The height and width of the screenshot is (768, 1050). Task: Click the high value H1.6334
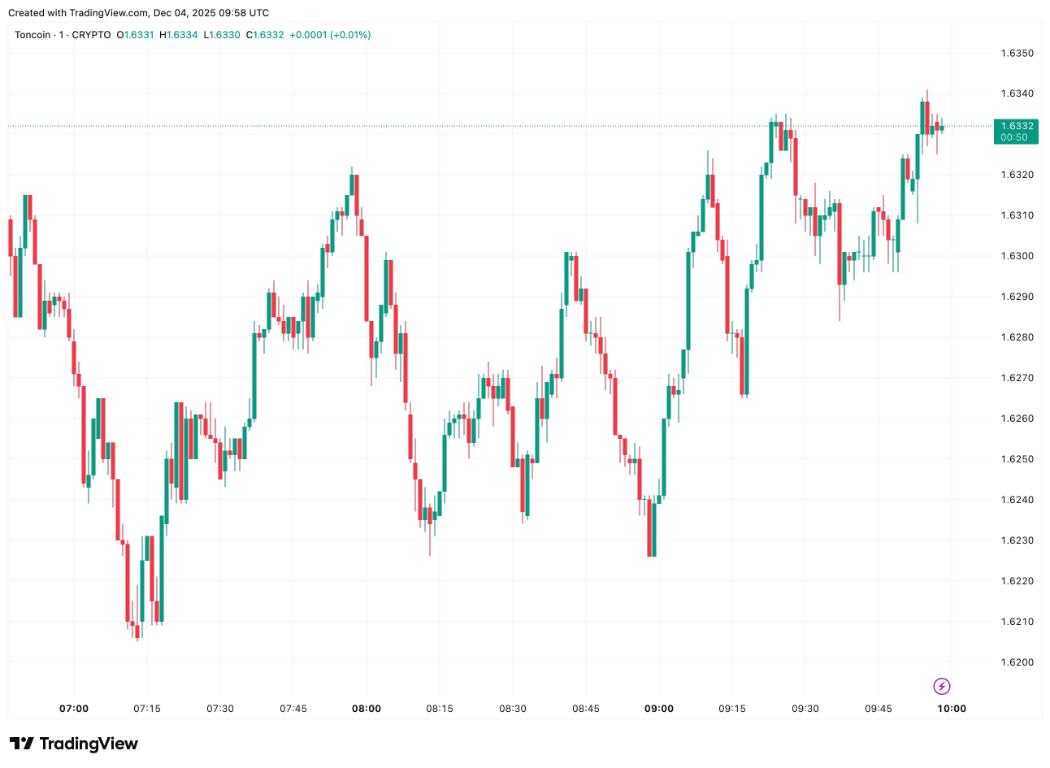click(x=178, y=35)
